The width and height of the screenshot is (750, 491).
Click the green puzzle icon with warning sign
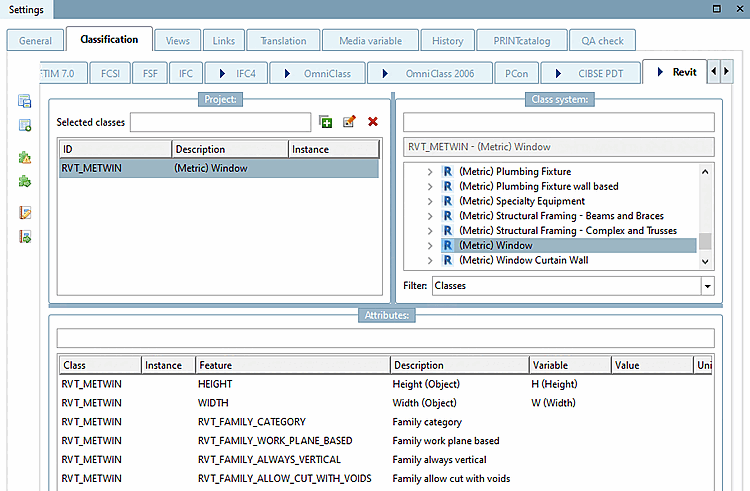(x=25, y=158)
